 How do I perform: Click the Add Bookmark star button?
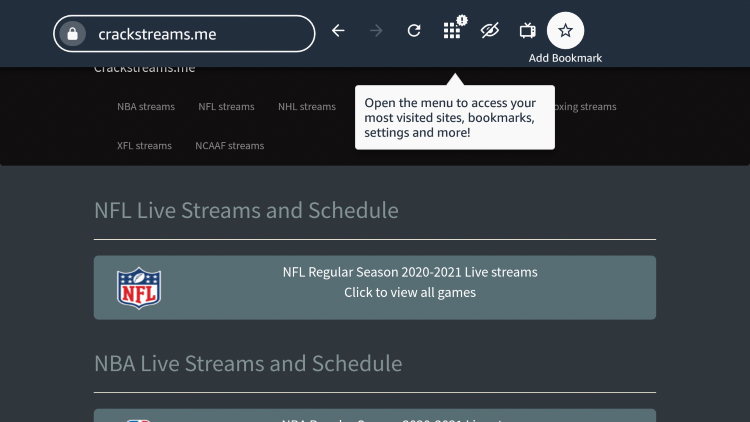pos(565,31)
